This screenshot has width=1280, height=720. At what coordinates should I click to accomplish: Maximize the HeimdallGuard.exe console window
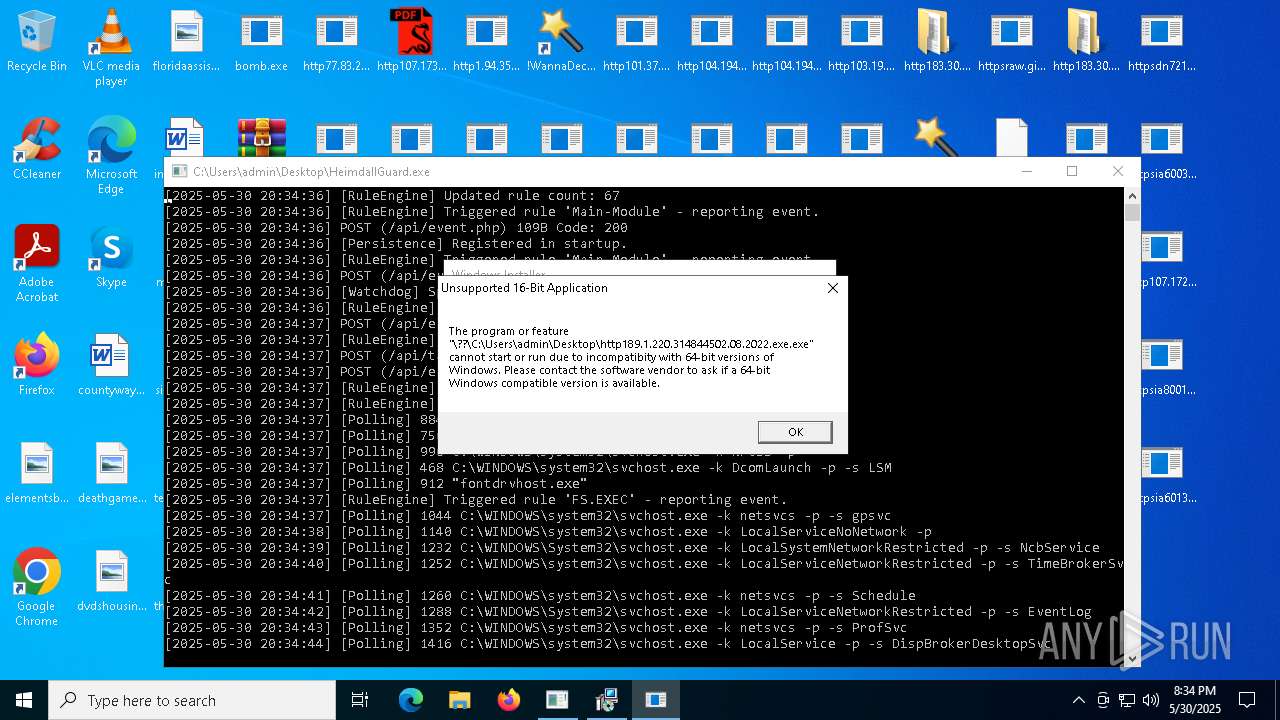pos(1072,172)
